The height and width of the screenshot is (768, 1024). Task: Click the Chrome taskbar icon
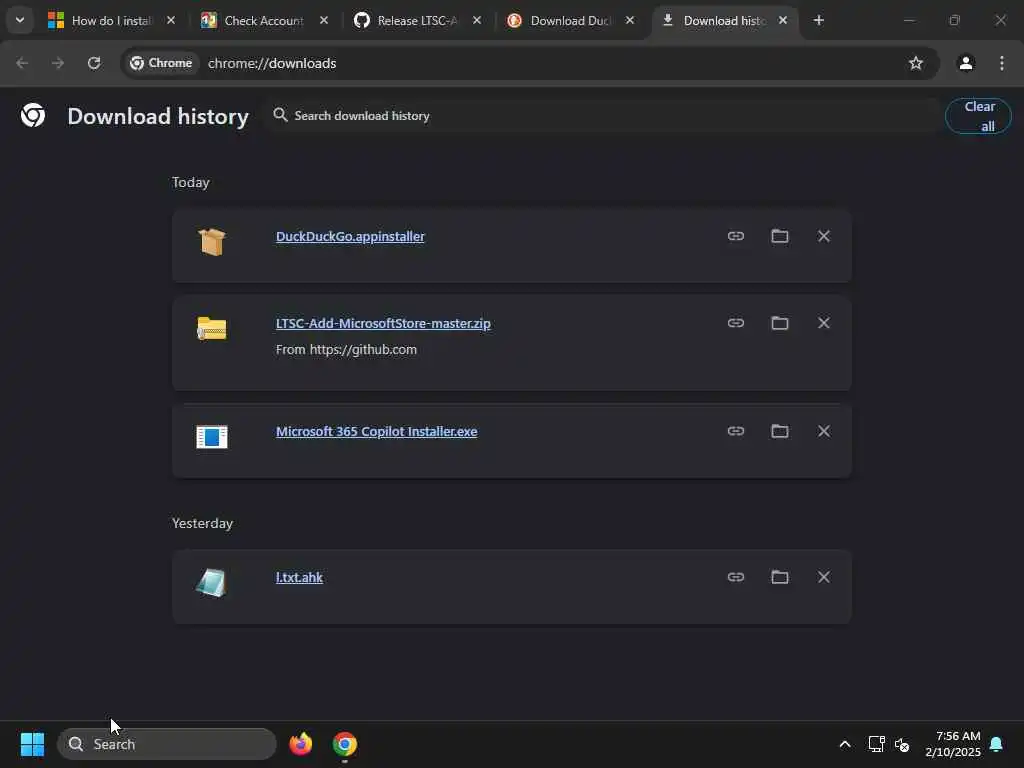345,744
